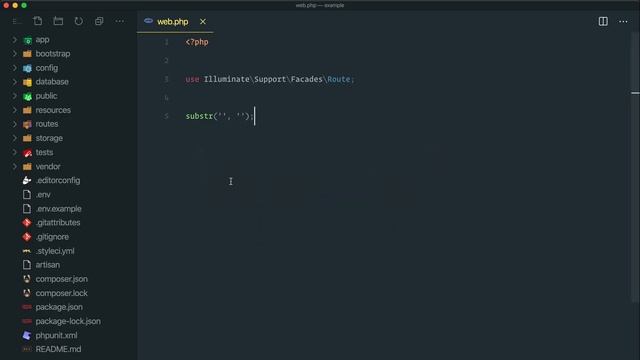Open editor more actions ellipsis menu

click(x=623, y=21)
